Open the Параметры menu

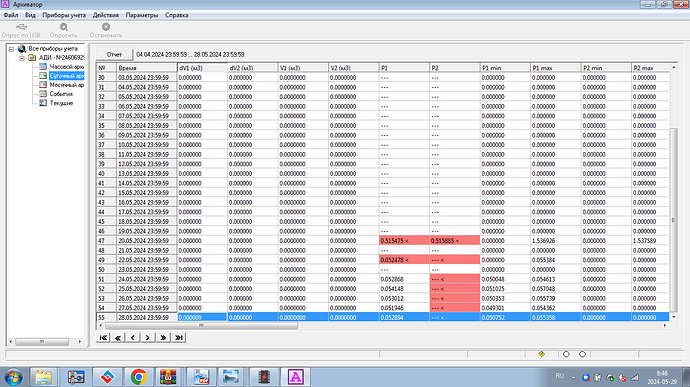point(142,15)
